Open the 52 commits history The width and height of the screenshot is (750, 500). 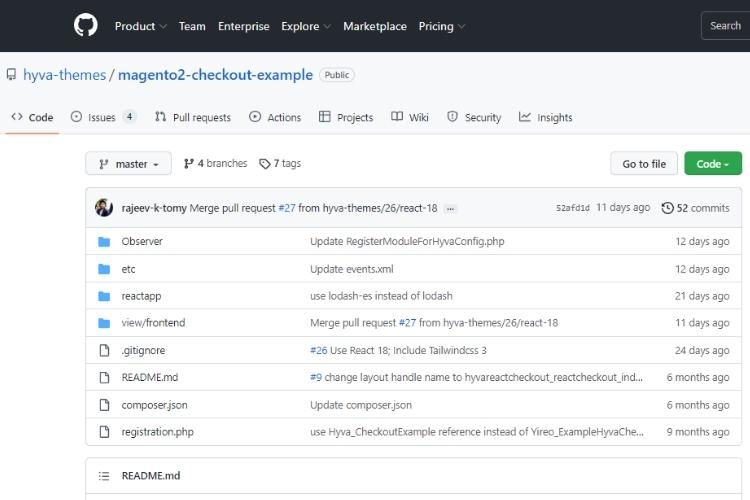tap(696, 208)
